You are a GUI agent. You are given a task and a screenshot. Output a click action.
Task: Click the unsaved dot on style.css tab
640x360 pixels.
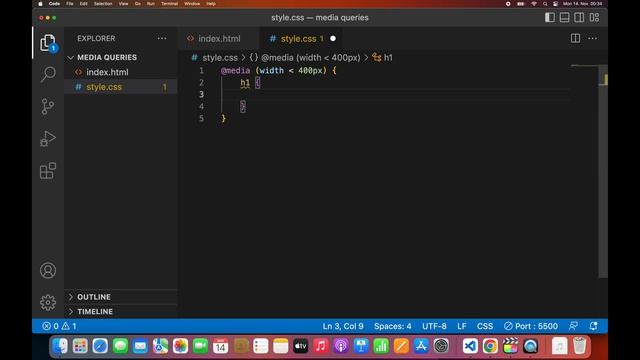coord(333,38)
